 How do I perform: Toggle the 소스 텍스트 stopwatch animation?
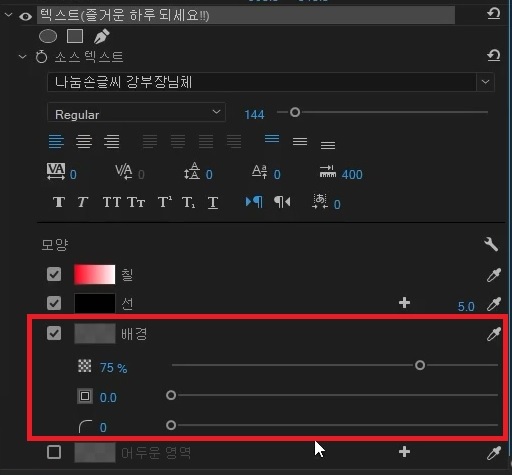pyautogui.click(x=42, y=57)
